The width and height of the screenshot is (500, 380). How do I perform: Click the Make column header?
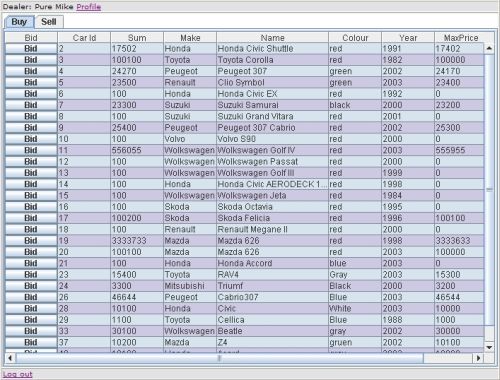tap(190, 38)
